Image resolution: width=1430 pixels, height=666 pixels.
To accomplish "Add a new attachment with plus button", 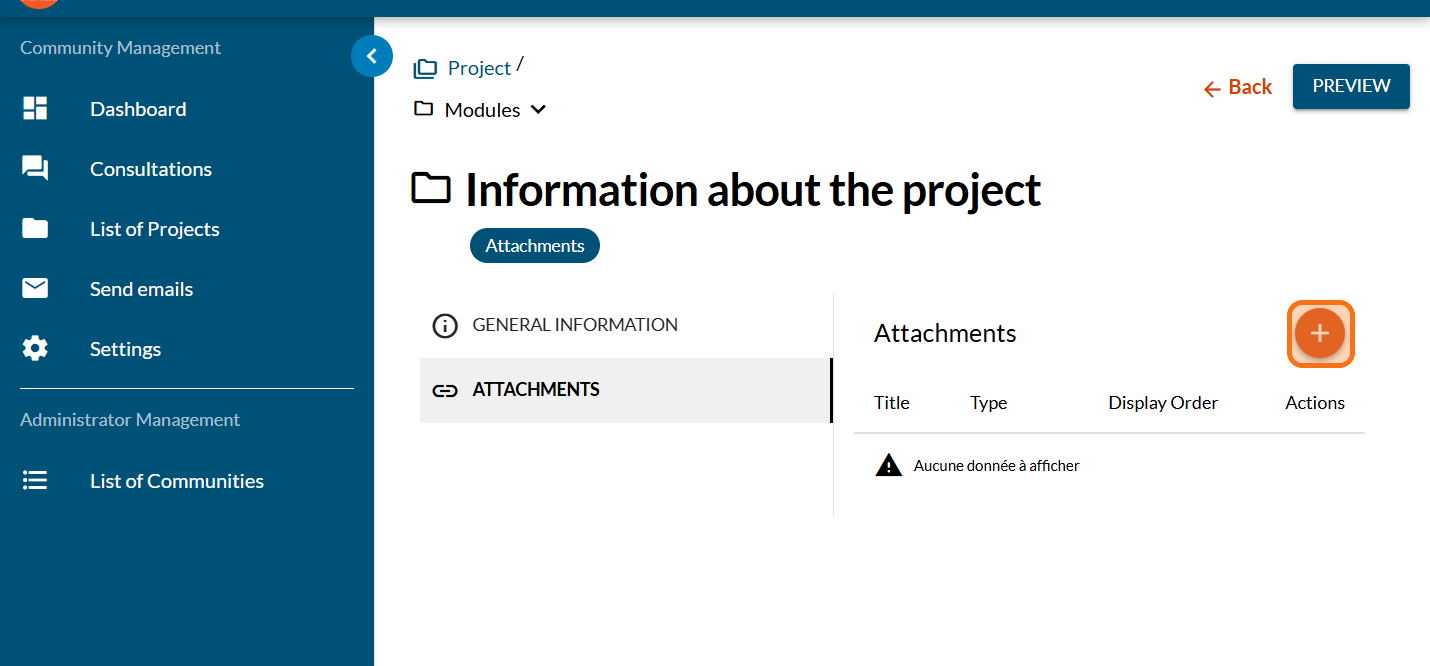I will 1319,334.
